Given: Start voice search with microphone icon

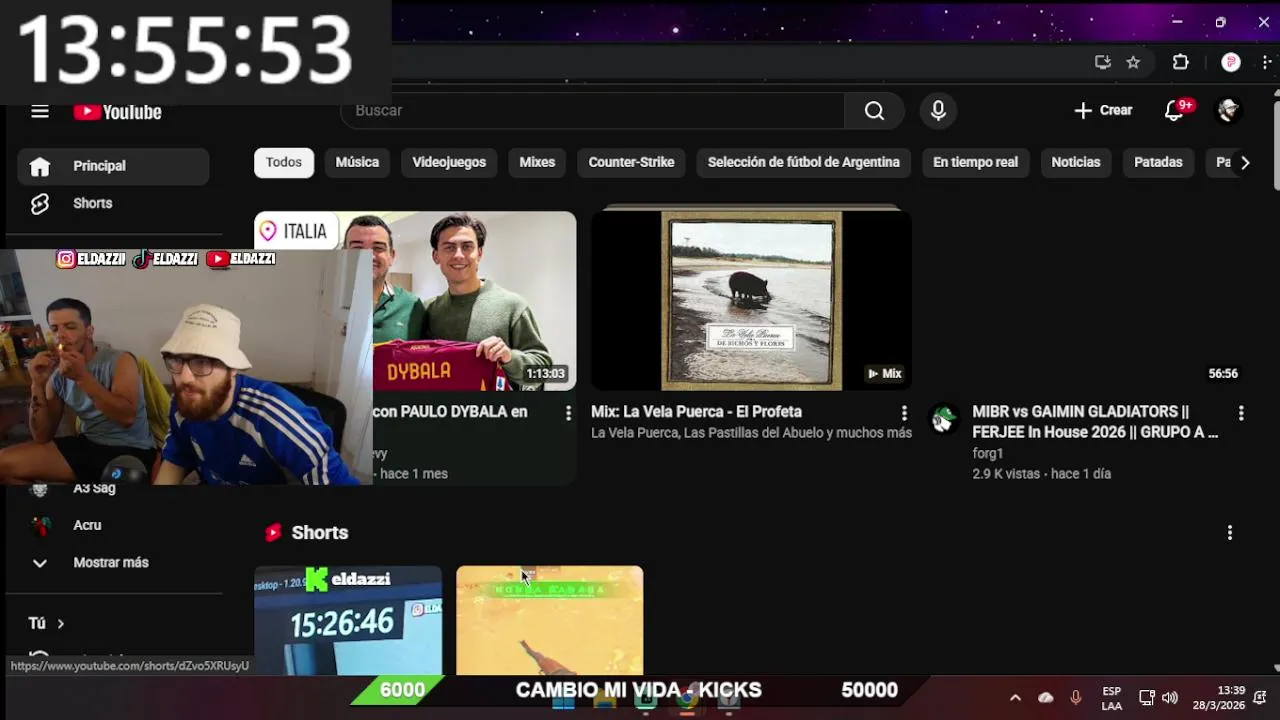Looking at the screenshot, I should click(x=938, y=111).
